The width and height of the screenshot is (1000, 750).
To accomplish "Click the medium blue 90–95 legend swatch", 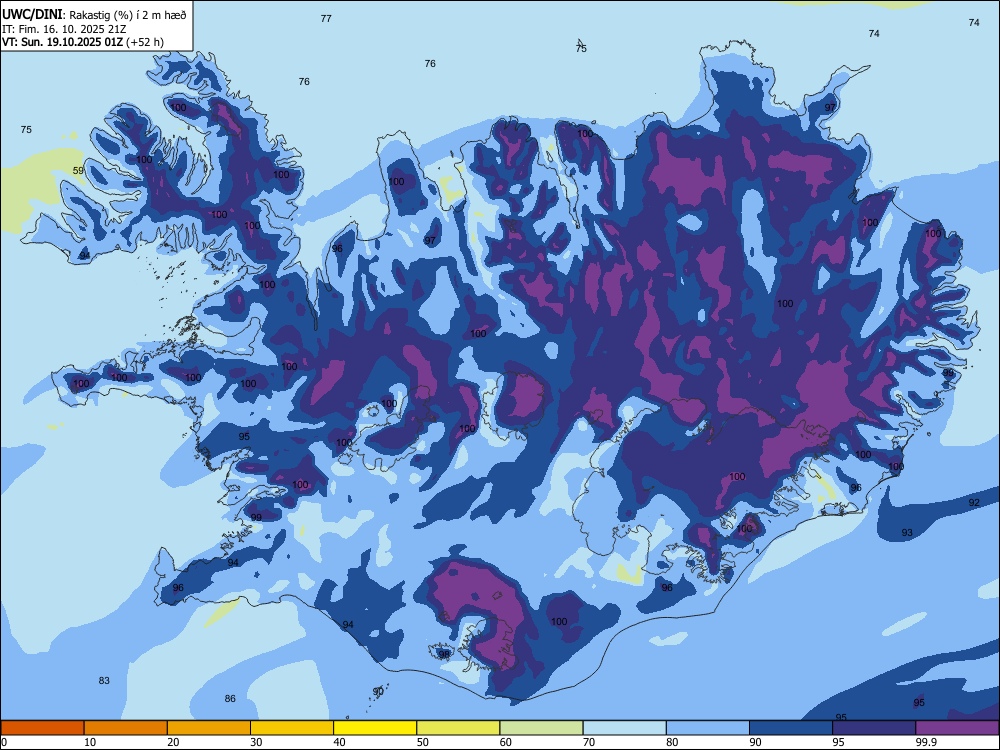I will pyautogui.click(x=791, y=728).
